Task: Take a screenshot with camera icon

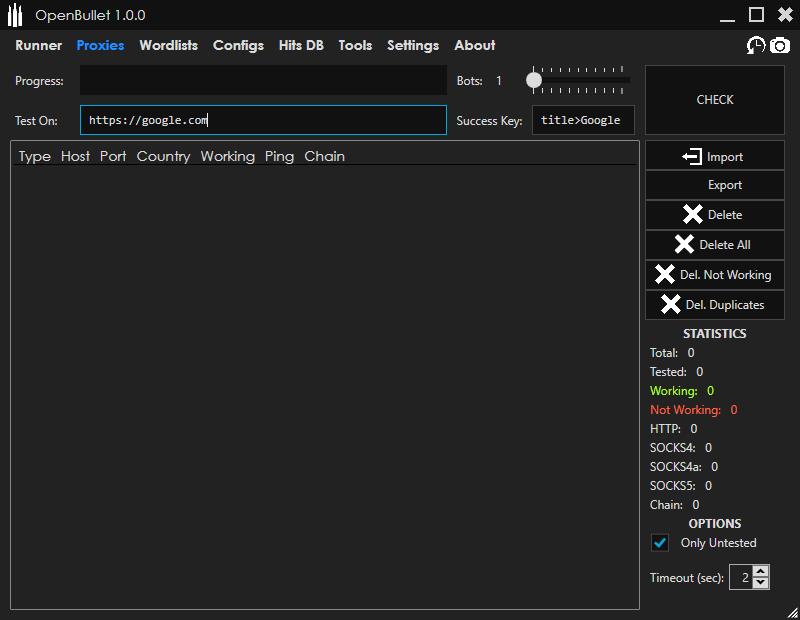Action: [780, 45]
